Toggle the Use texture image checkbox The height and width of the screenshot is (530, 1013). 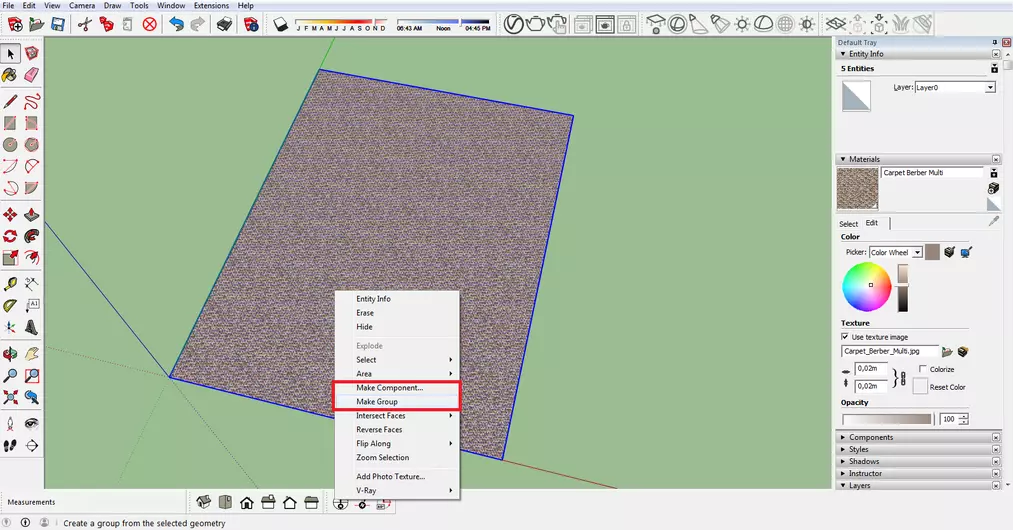[845, 337]
